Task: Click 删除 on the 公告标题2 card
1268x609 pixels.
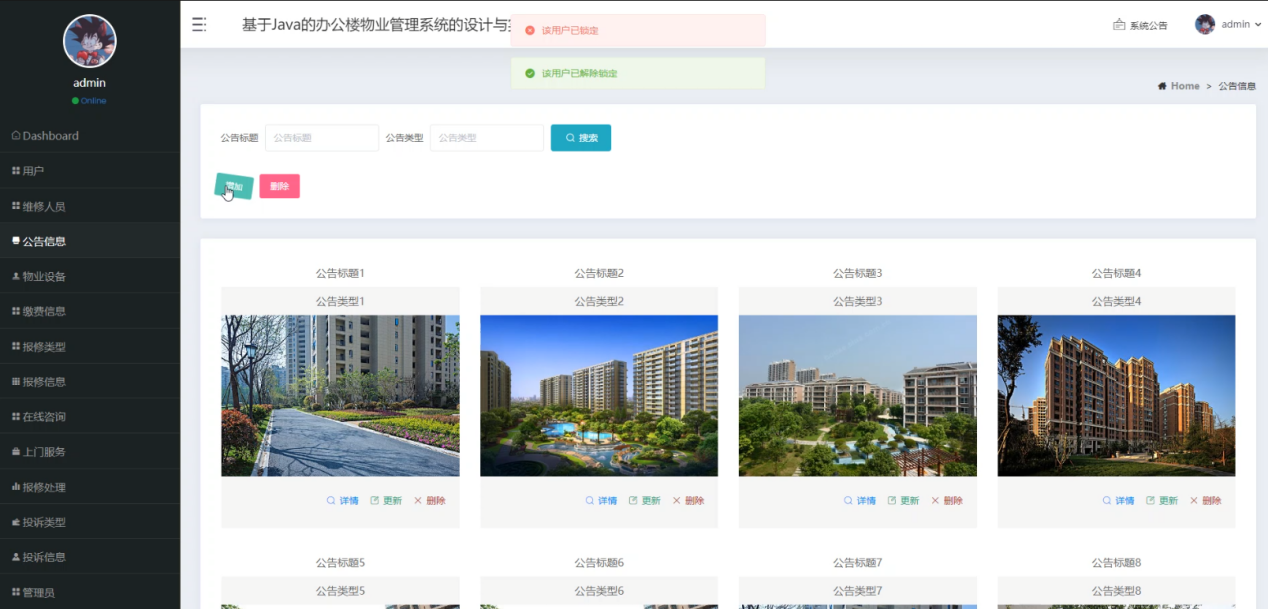Action: (x=688, y=501)
